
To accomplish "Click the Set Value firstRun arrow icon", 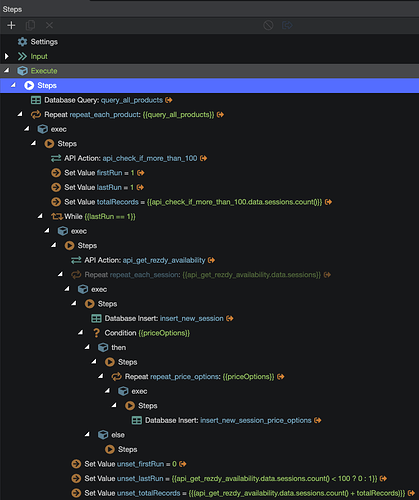I will (x=56, y=173).
